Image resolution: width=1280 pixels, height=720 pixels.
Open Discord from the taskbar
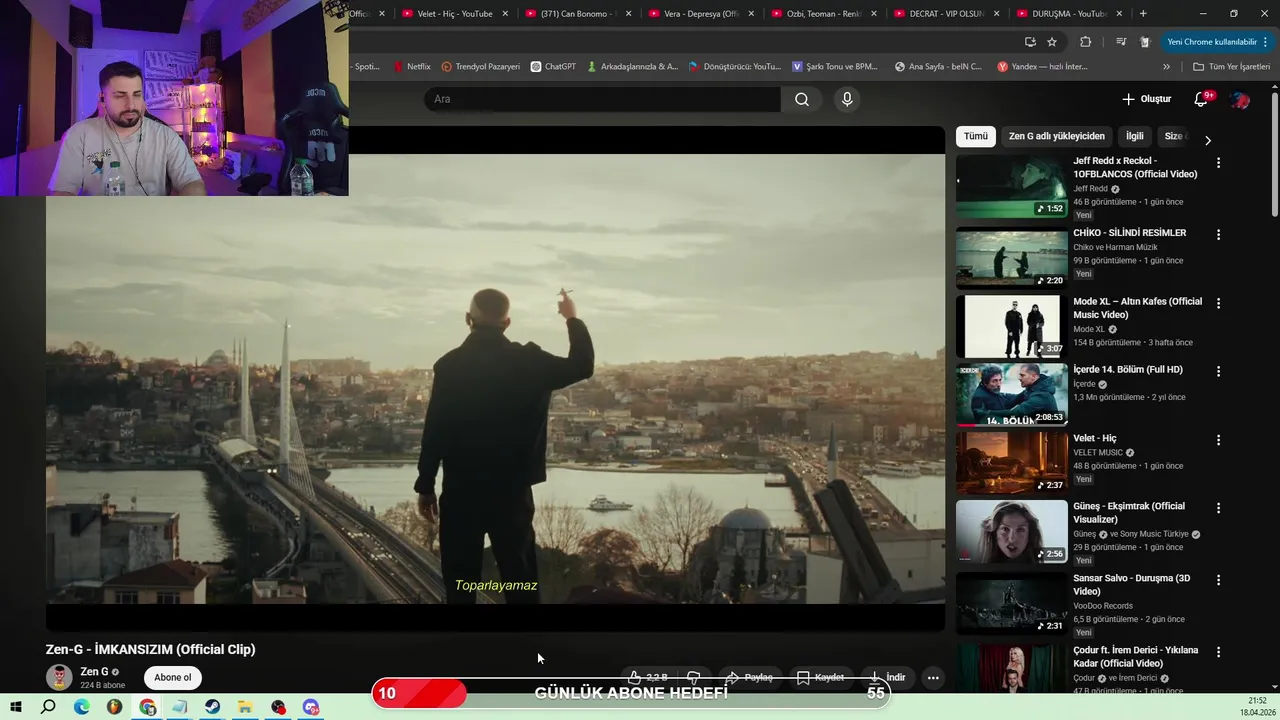click(x=311, y=707)
